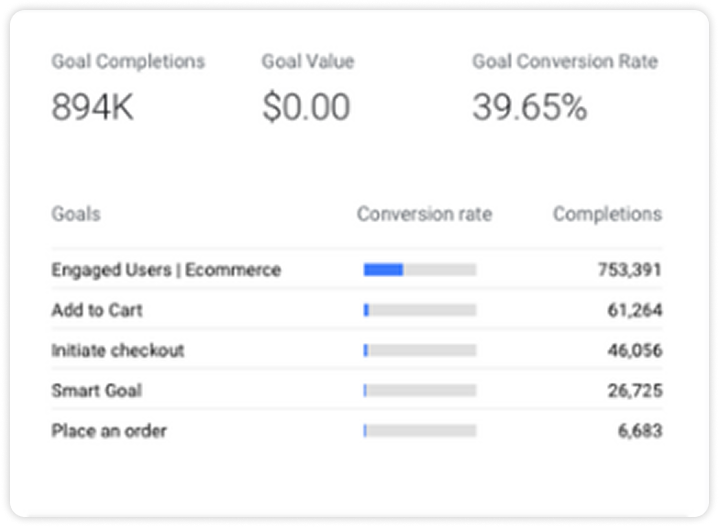This screenshot has height=527, width=719.
Task: Select the Initiate checkout goal row
Action: tap(118, 351)
